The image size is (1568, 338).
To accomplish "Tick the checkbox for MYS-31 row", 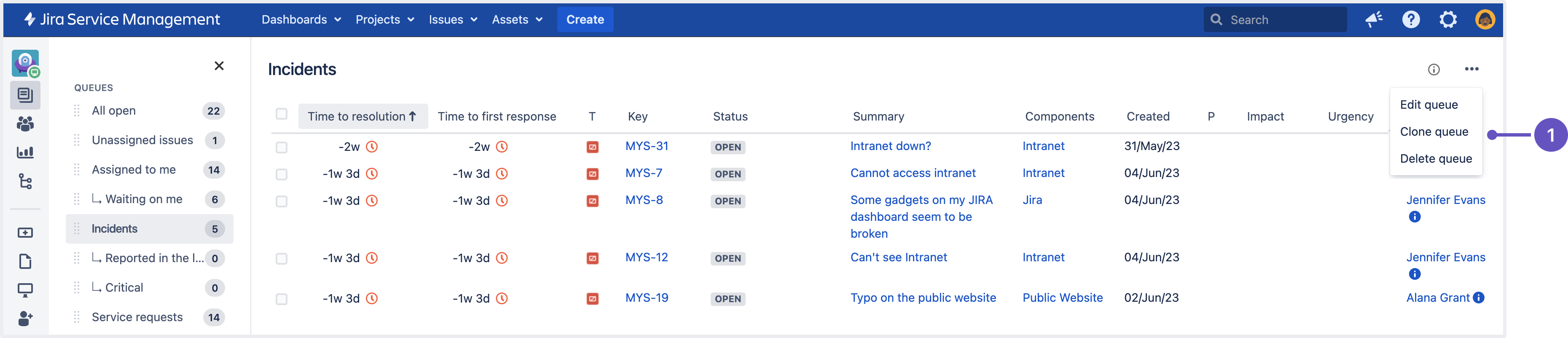I will [281, 148].
